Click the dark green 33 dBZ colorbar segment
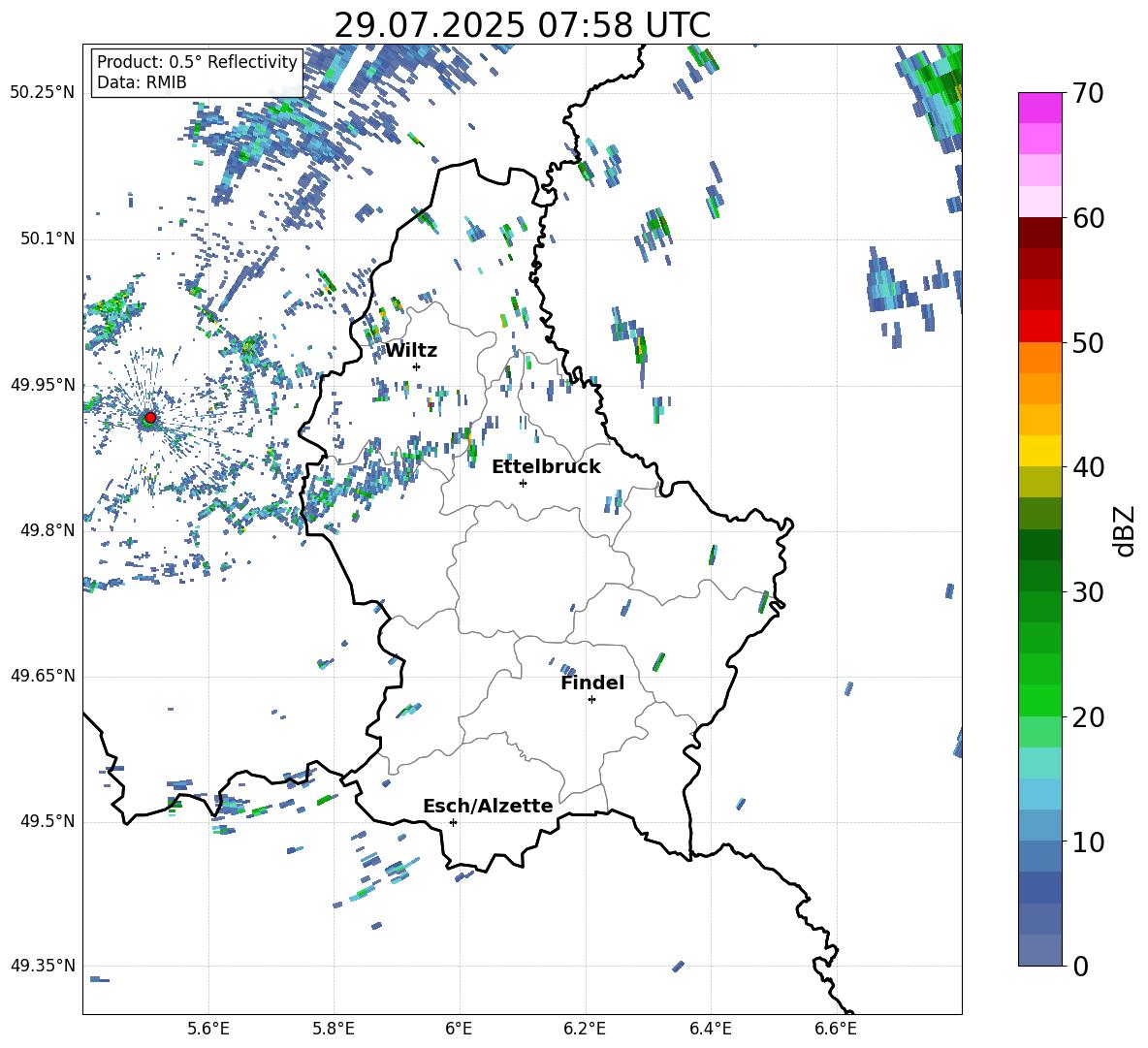The image size is (1148, 1048). (1039, 545)
